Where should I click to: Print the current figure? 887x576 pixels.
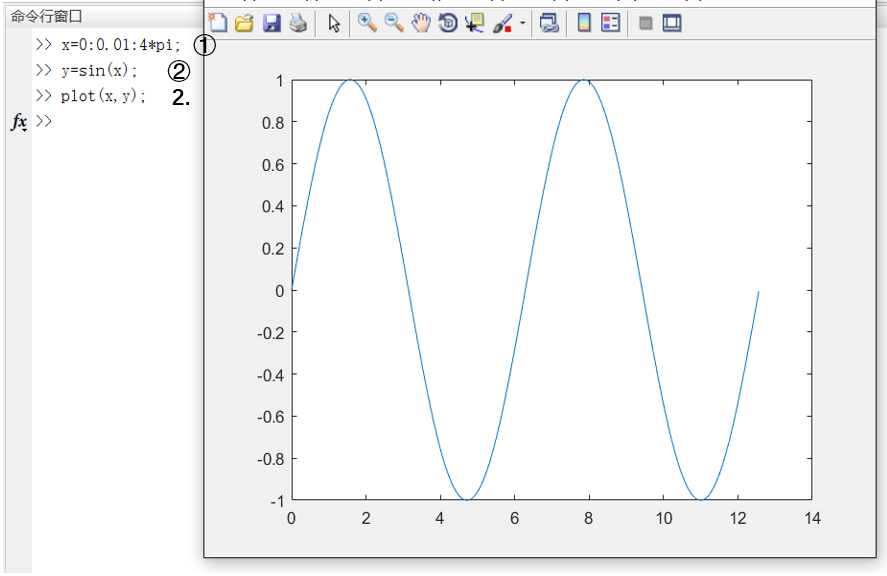(298, 23)
